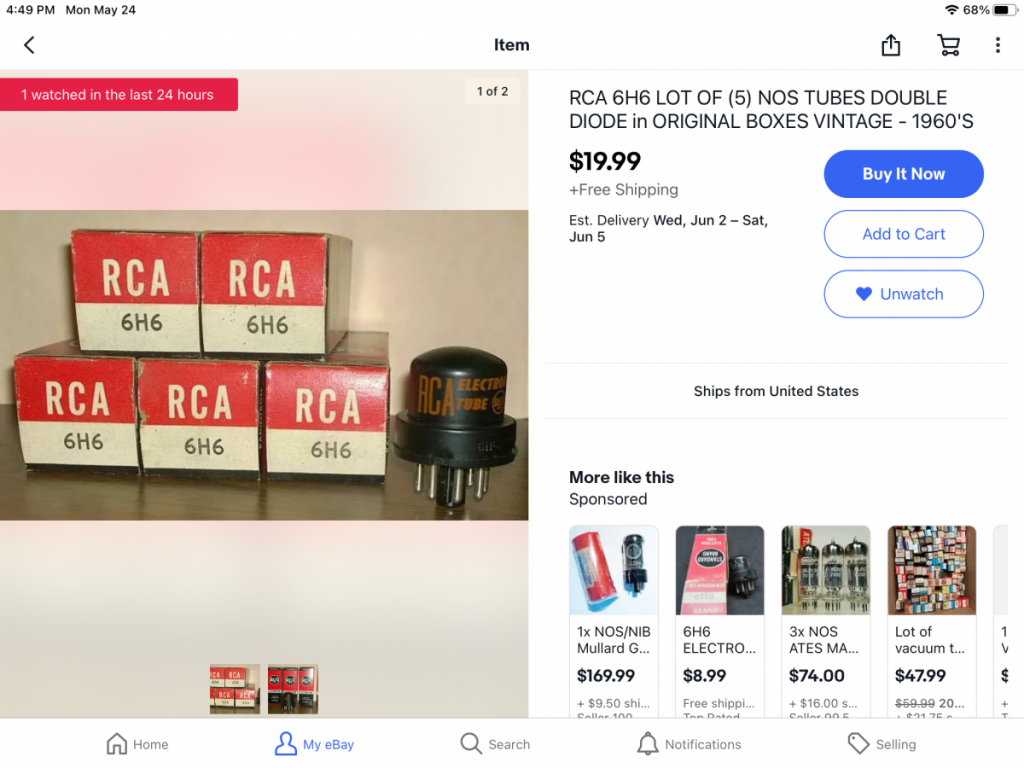The height and width of the screenshot is (768, 1024).
Task: Open the shopping cart icon
Action: click(948, 45)
